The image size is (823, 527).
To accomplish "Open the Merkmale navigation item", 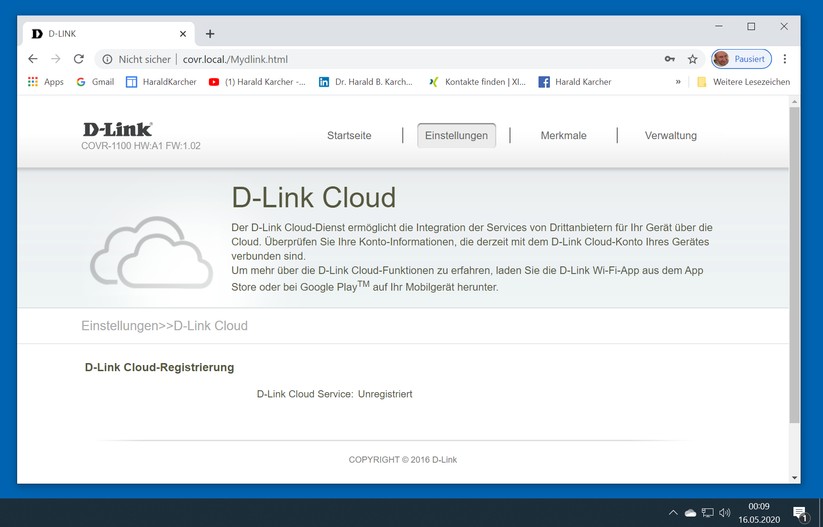I will 563,136.
